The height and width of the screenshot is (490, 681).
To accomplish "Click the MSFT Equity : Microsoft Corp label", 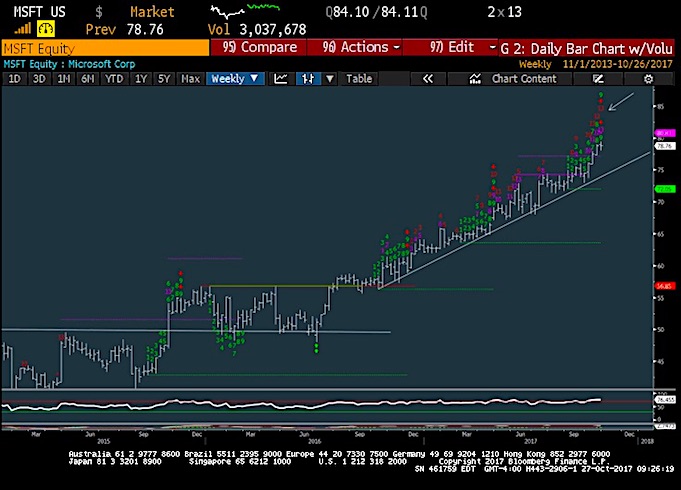I will coord(69,64).
